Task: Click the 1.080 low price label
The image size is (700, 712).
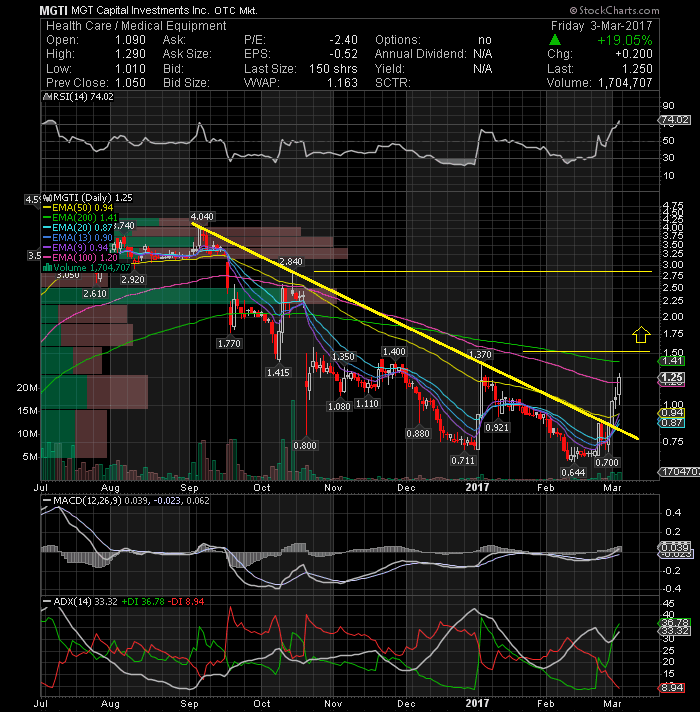Action: pos(340,406)
